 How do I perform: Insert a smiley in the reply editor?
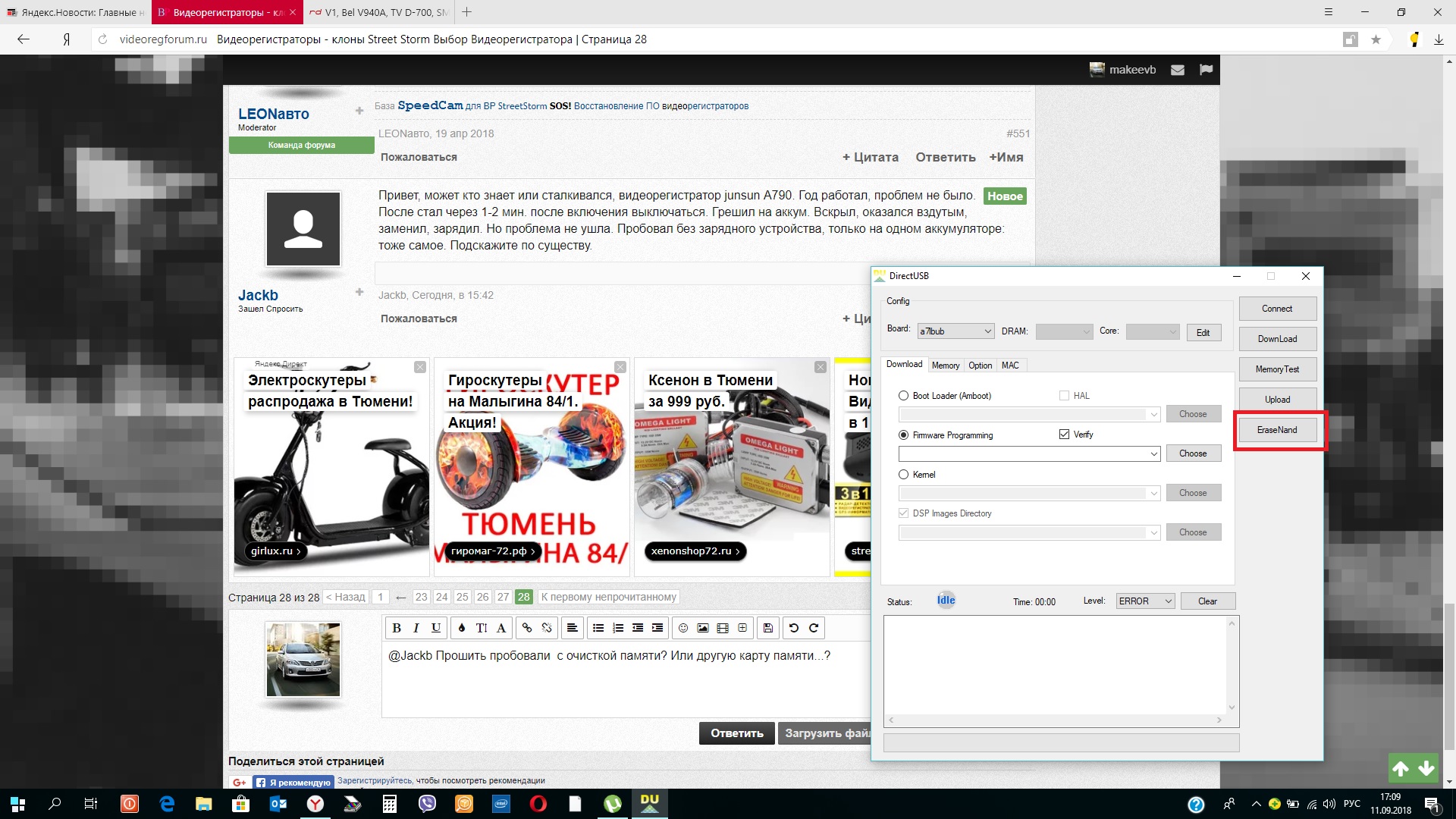683,628
